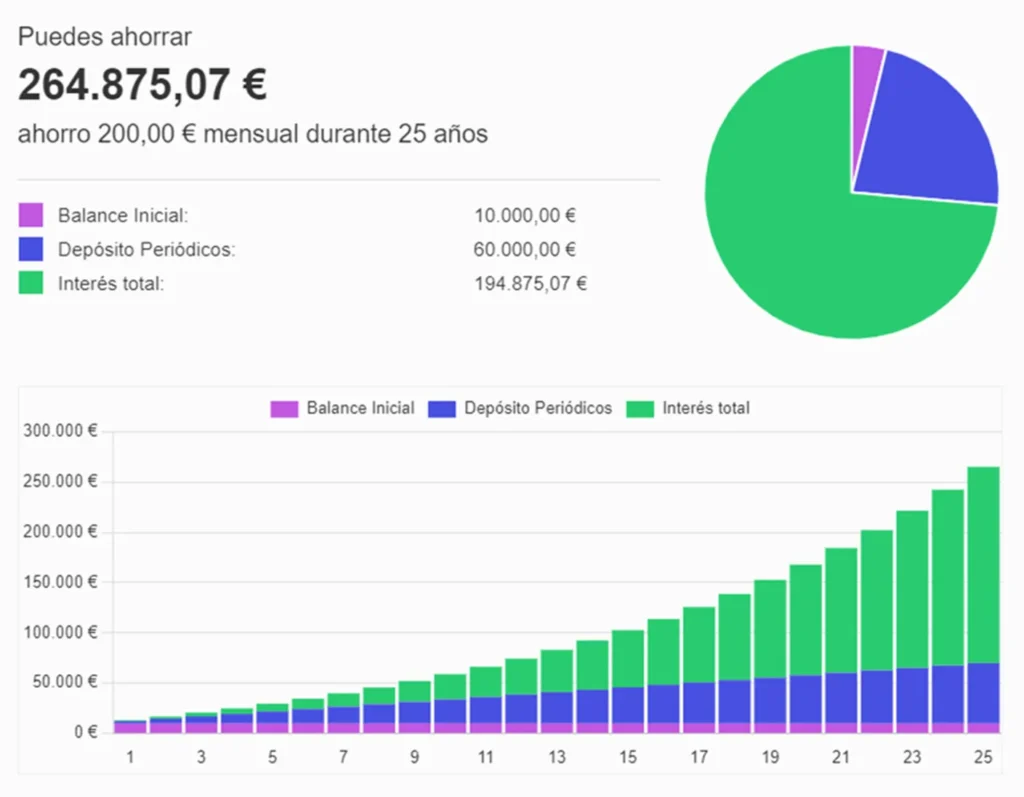
Task: Click the 60.000,00 € periodic deposits value
Action: pyautogui.click(x=526, y=249)
